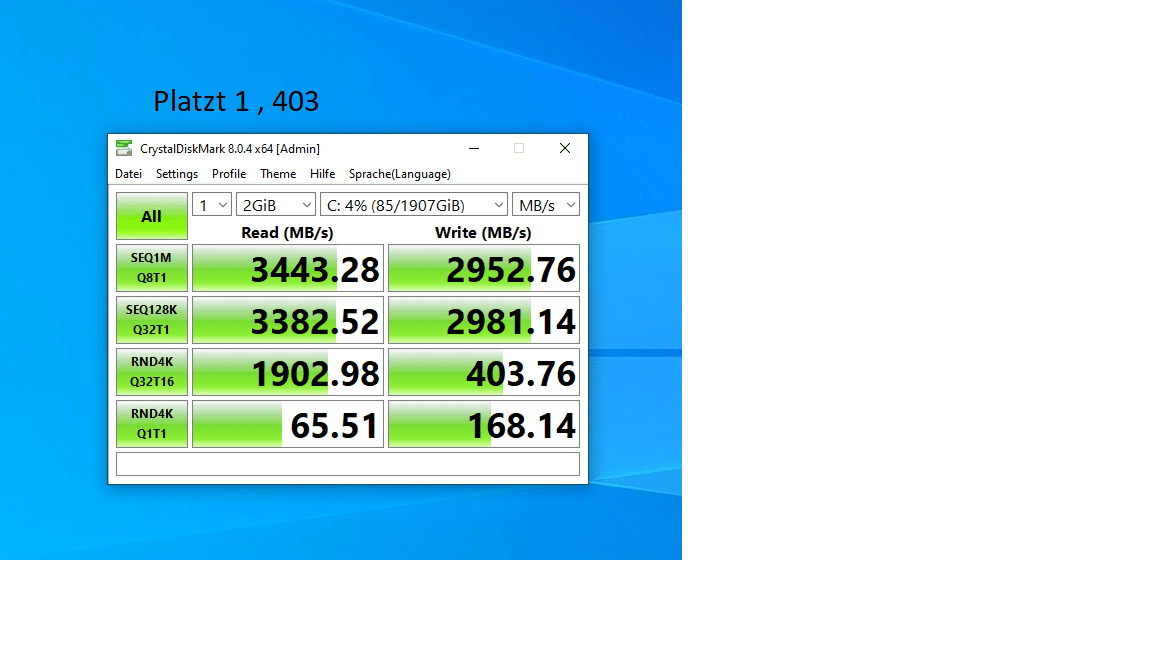Image resolution: width=1152 pixels, height=648 pixels.
Task: Expand the test count dropdown showing 1
Action: (212, 205)
